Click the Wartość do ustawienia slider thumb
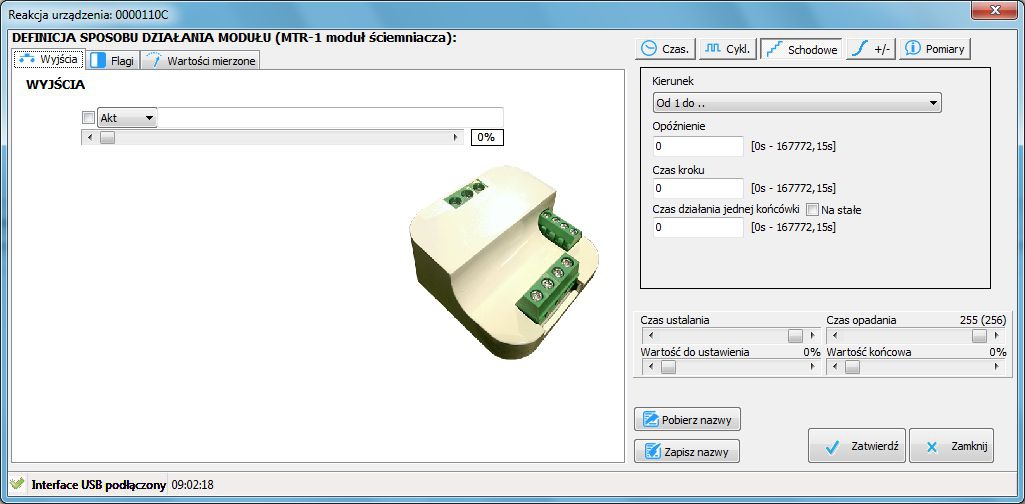Viewport: 1025px width, 504px height. click(x=668, y=367)
